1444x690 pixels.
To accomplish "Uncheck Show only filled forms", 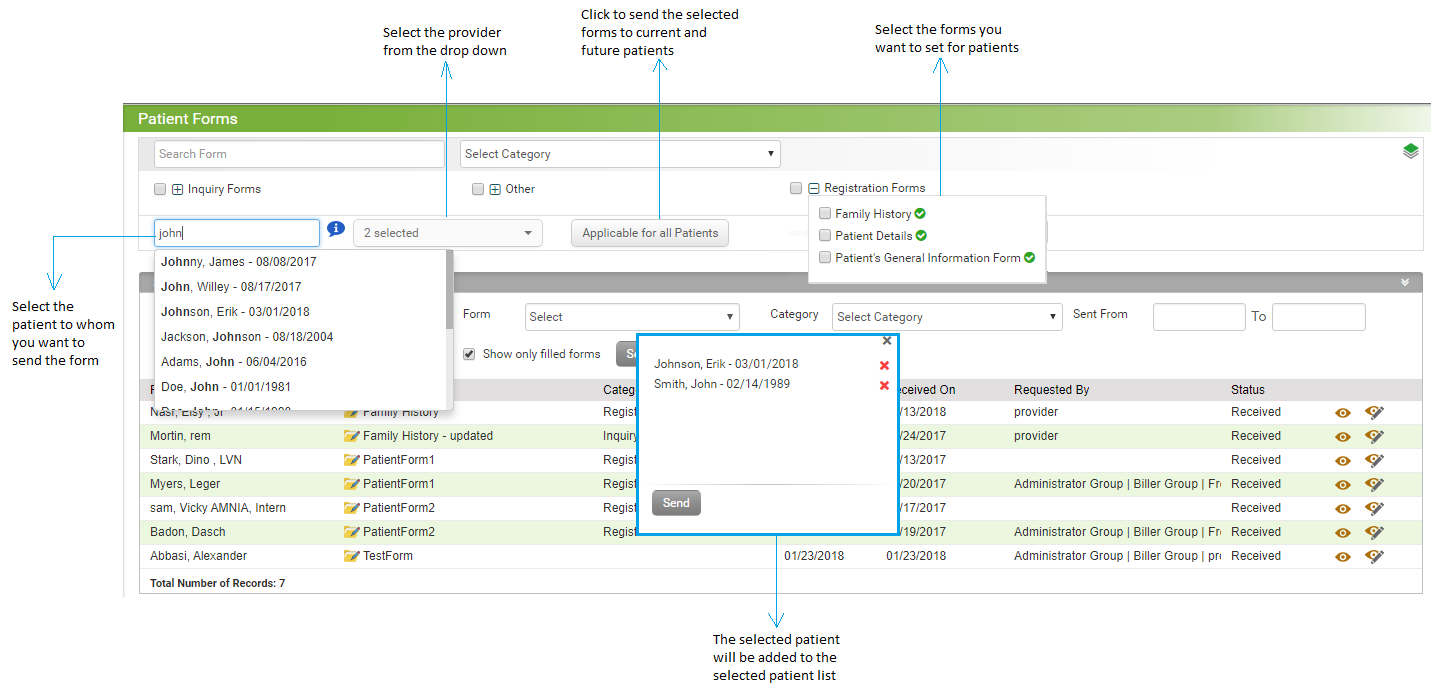I will pyautogui.click(x=469, y=353).
